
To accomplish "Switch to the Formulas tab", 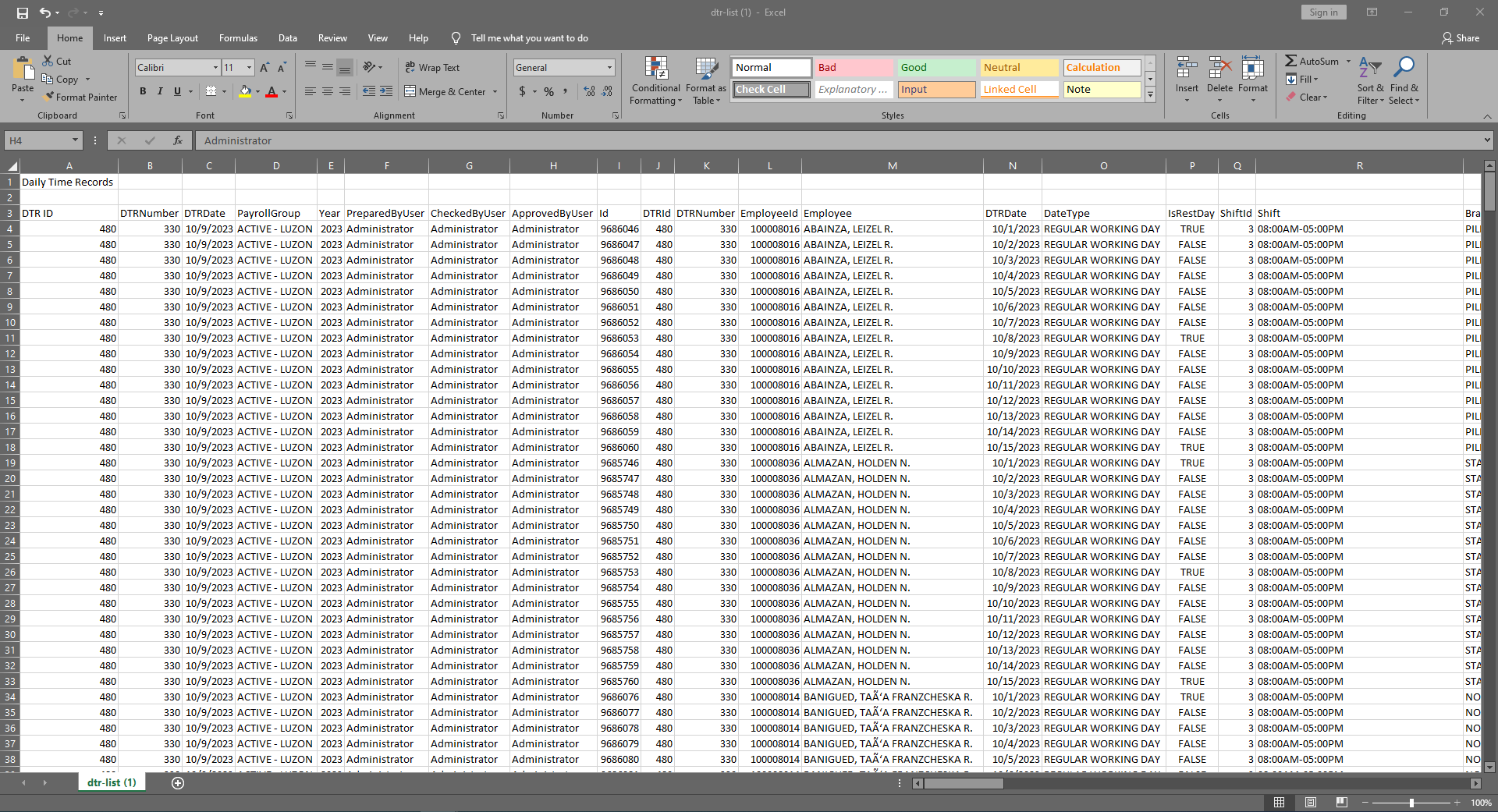I will point(238,38).
